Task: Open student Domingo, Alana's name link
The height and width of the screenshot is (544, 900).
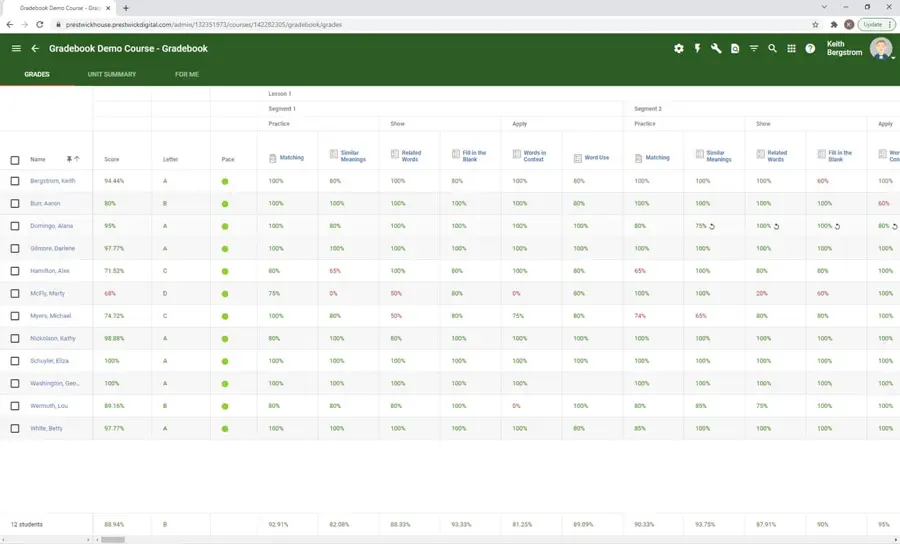Action: point(52,226)
